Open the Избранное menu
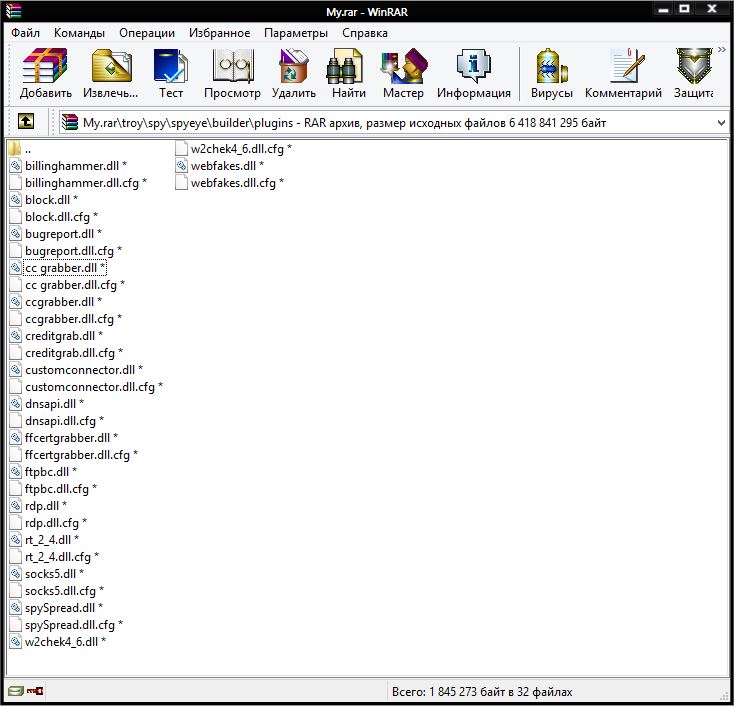The height and width of the screenshot is (706, 734). [220, 33]
